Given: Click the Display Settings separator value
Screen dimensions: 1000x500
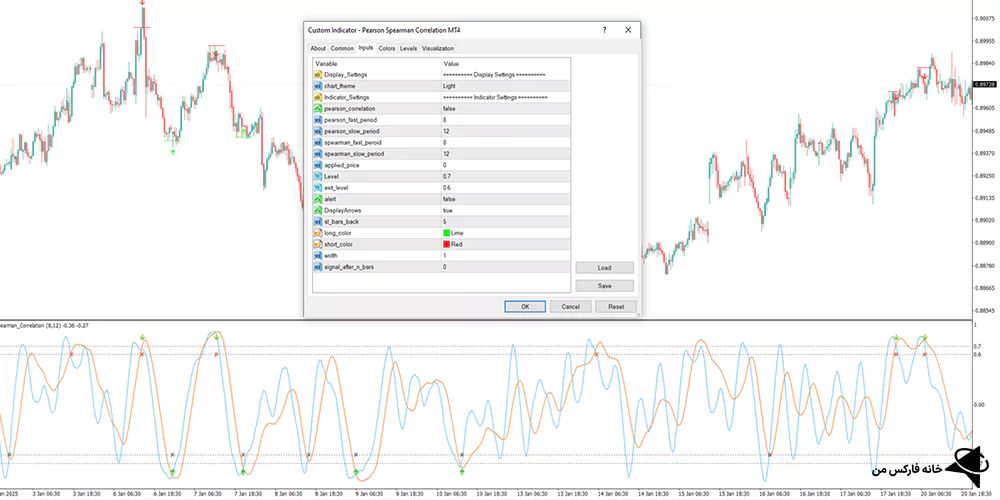Looking at the screenshot, I should [x=494, y=75].
